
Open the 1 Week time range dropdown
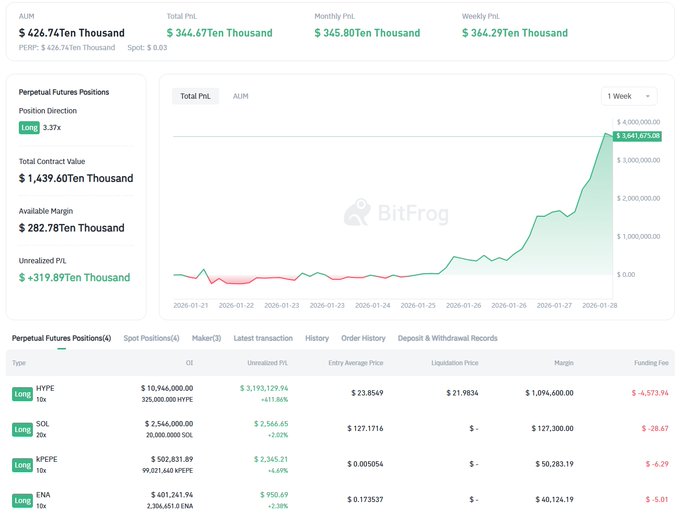[629, 96]
